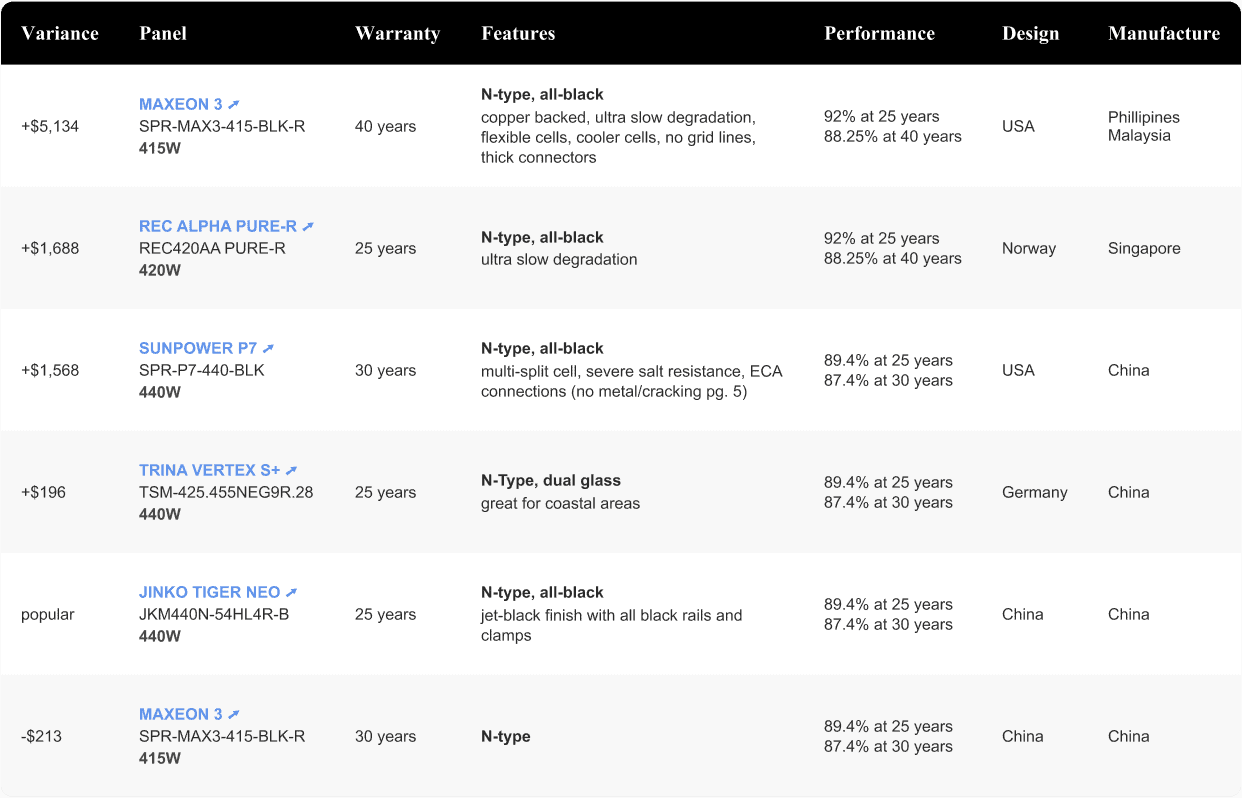Image resolution: width=1242 pixels, height=798 pixels.
Task: Follow the TRINA VERTEX S+ link
Action: pos(209,471)
